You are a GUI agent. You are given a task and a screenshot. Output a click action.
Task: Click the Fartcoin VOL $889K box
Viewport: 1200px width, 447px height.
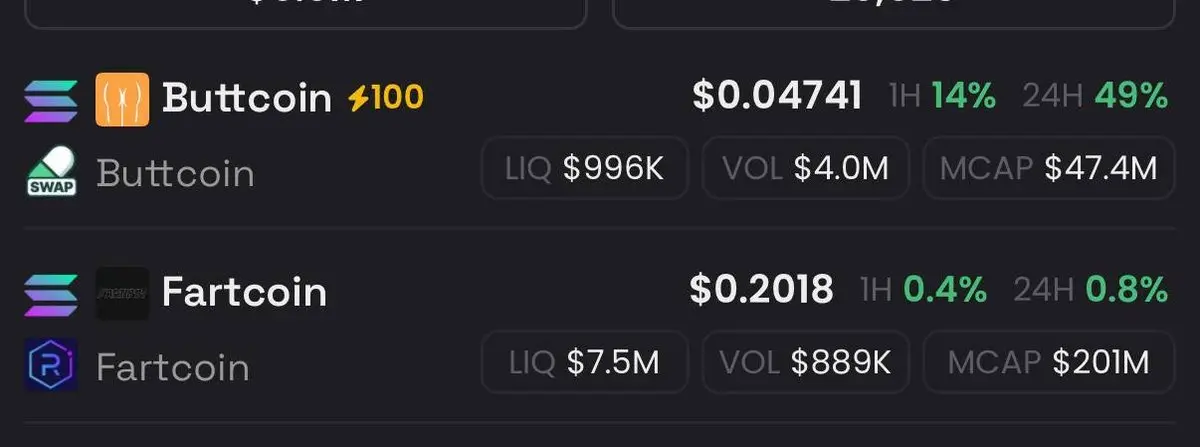(806, 362)
